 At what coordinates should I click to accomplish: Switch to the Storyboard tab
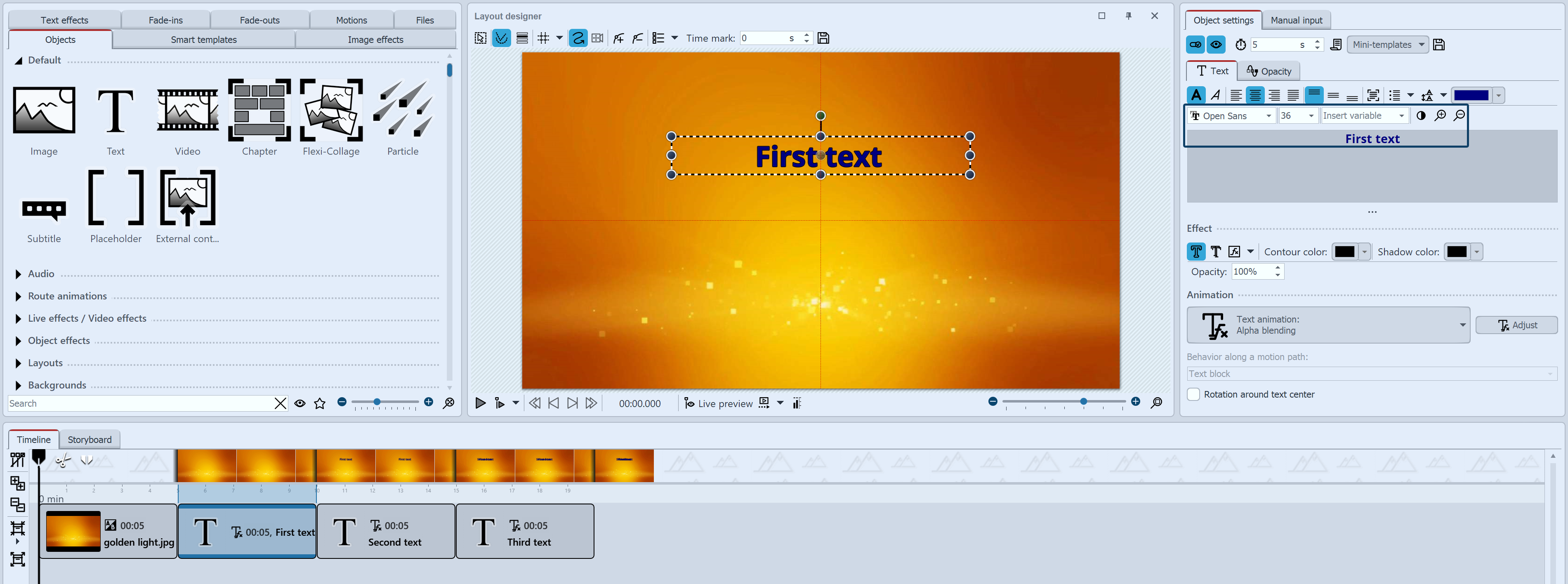[x=90, y=439]
